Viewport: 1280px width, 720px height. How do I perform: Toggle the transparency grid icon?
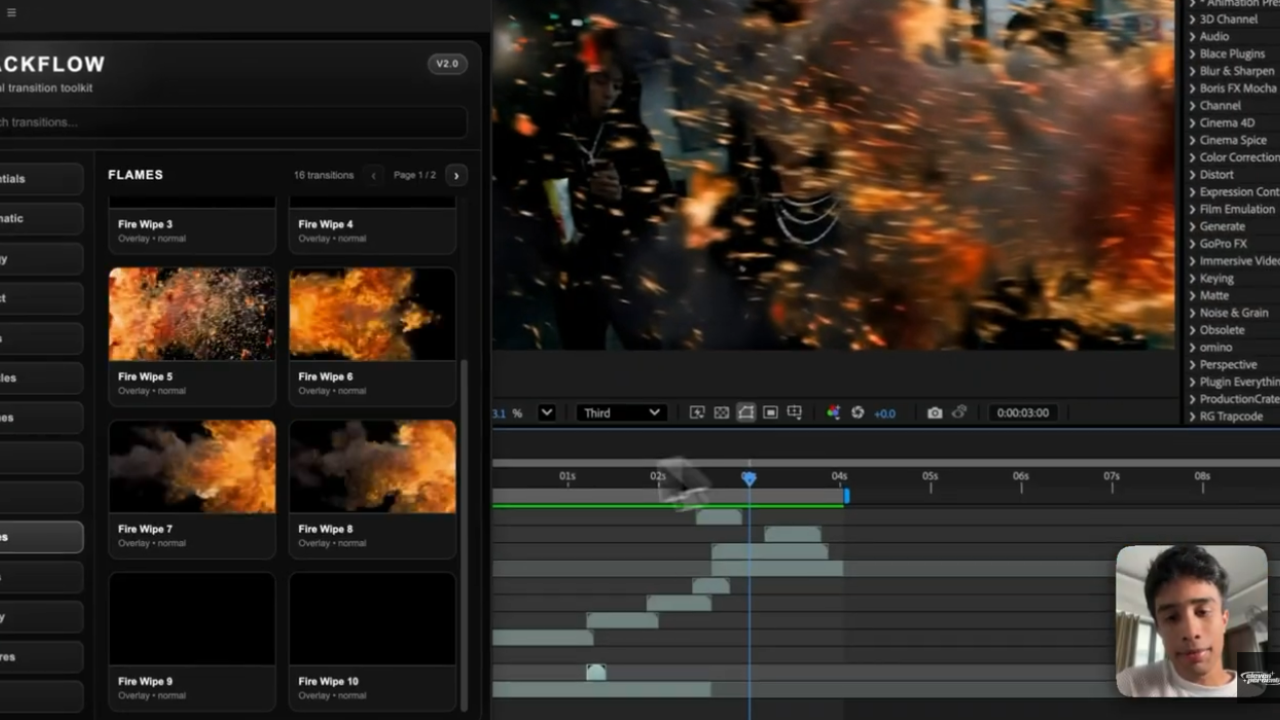(x=721, y=412)
